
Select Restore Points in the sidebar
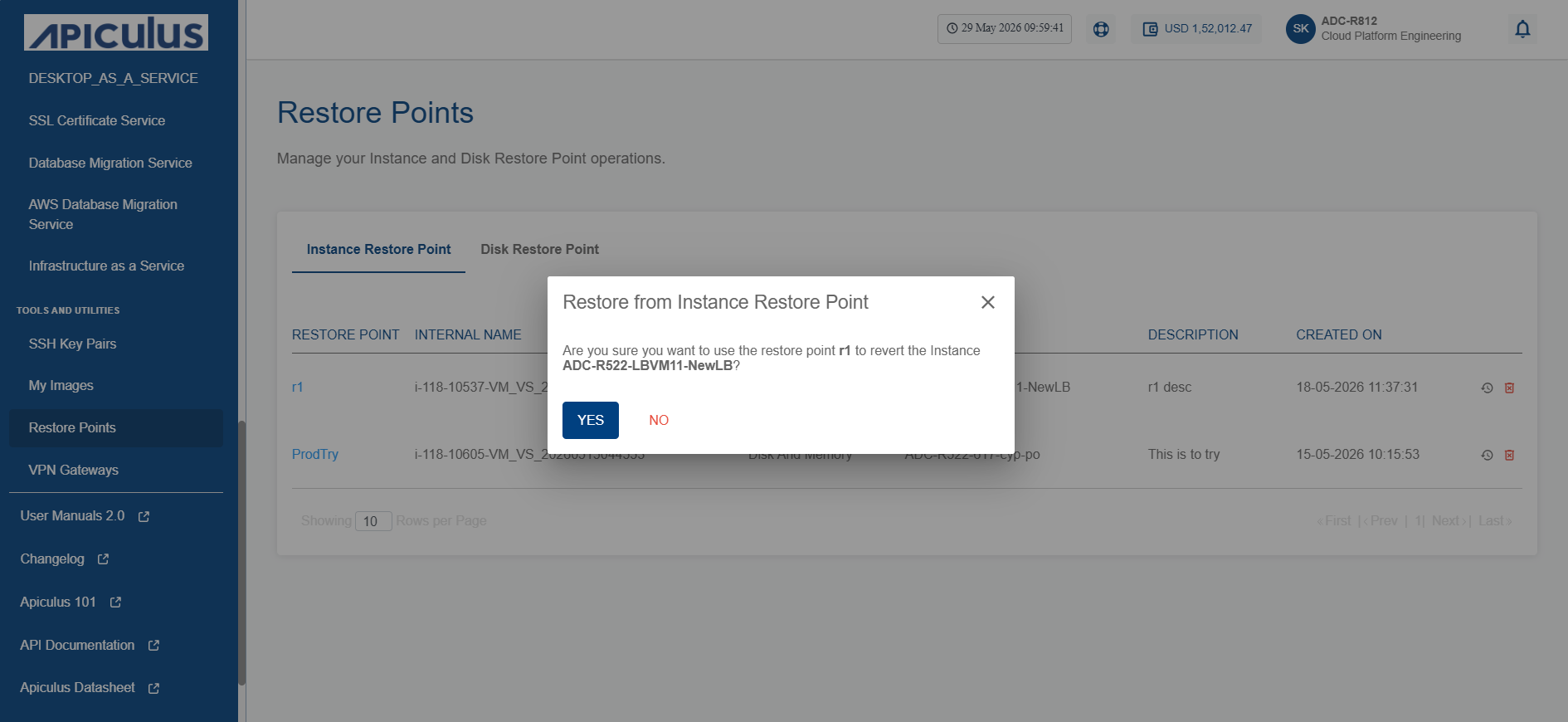116,427
